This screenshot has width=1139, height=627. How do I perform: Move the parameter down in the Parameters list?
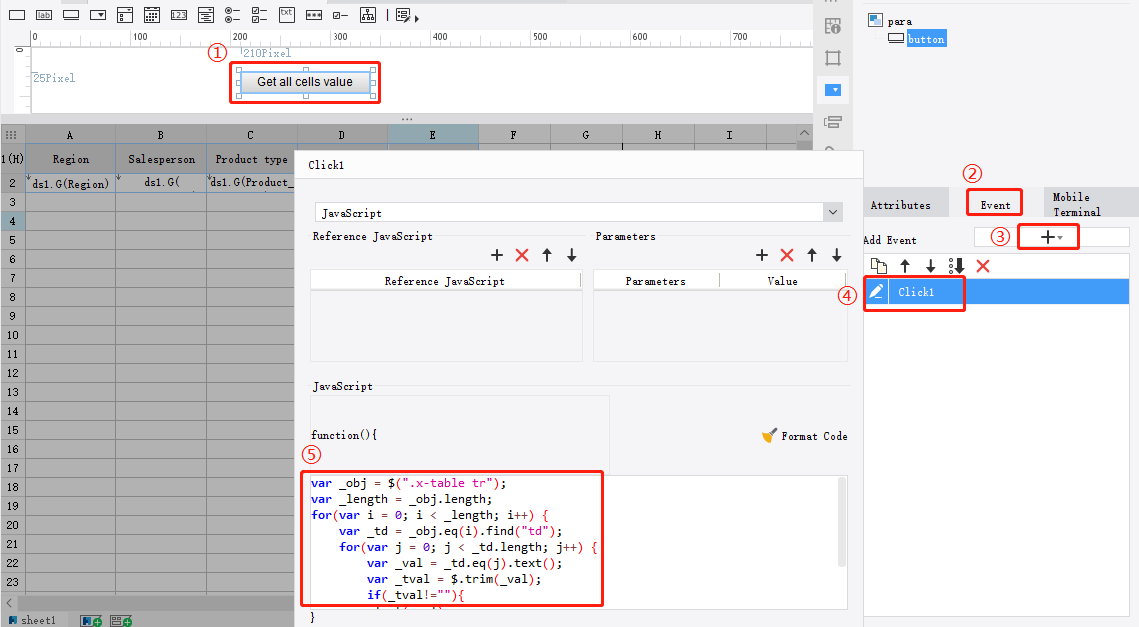(837, 255)
